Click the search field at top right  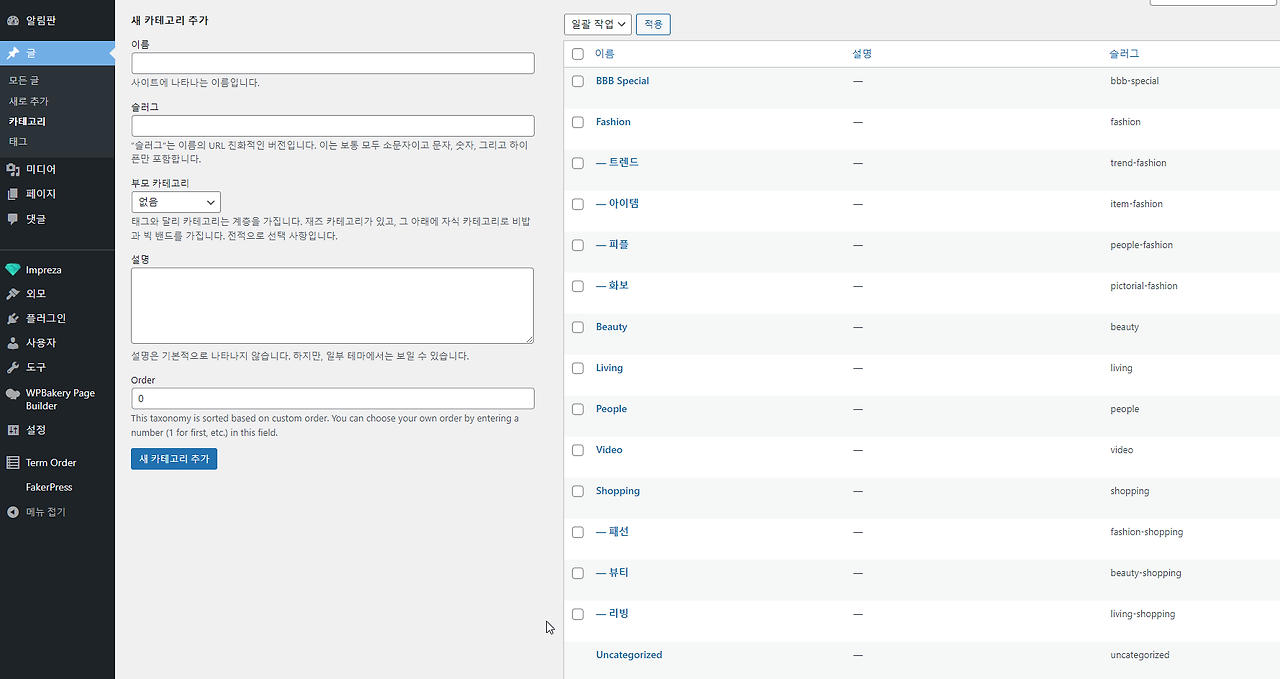[x=1215, y=3]
